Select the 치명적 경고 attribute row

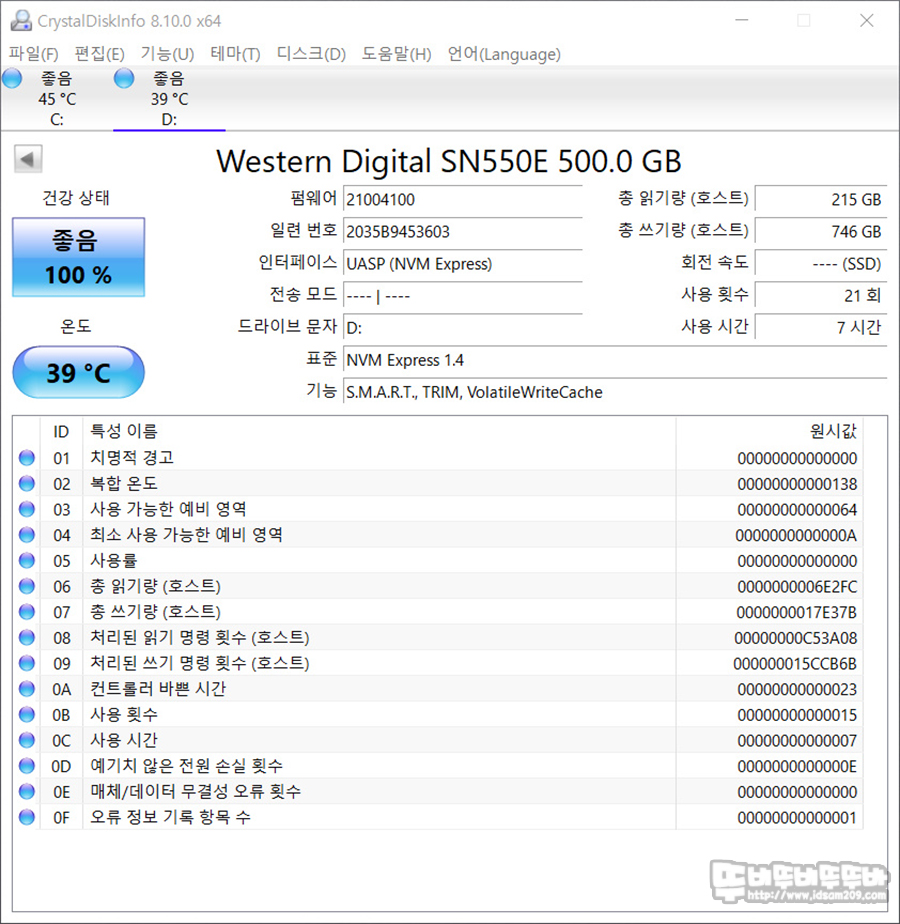click(438, 458)
